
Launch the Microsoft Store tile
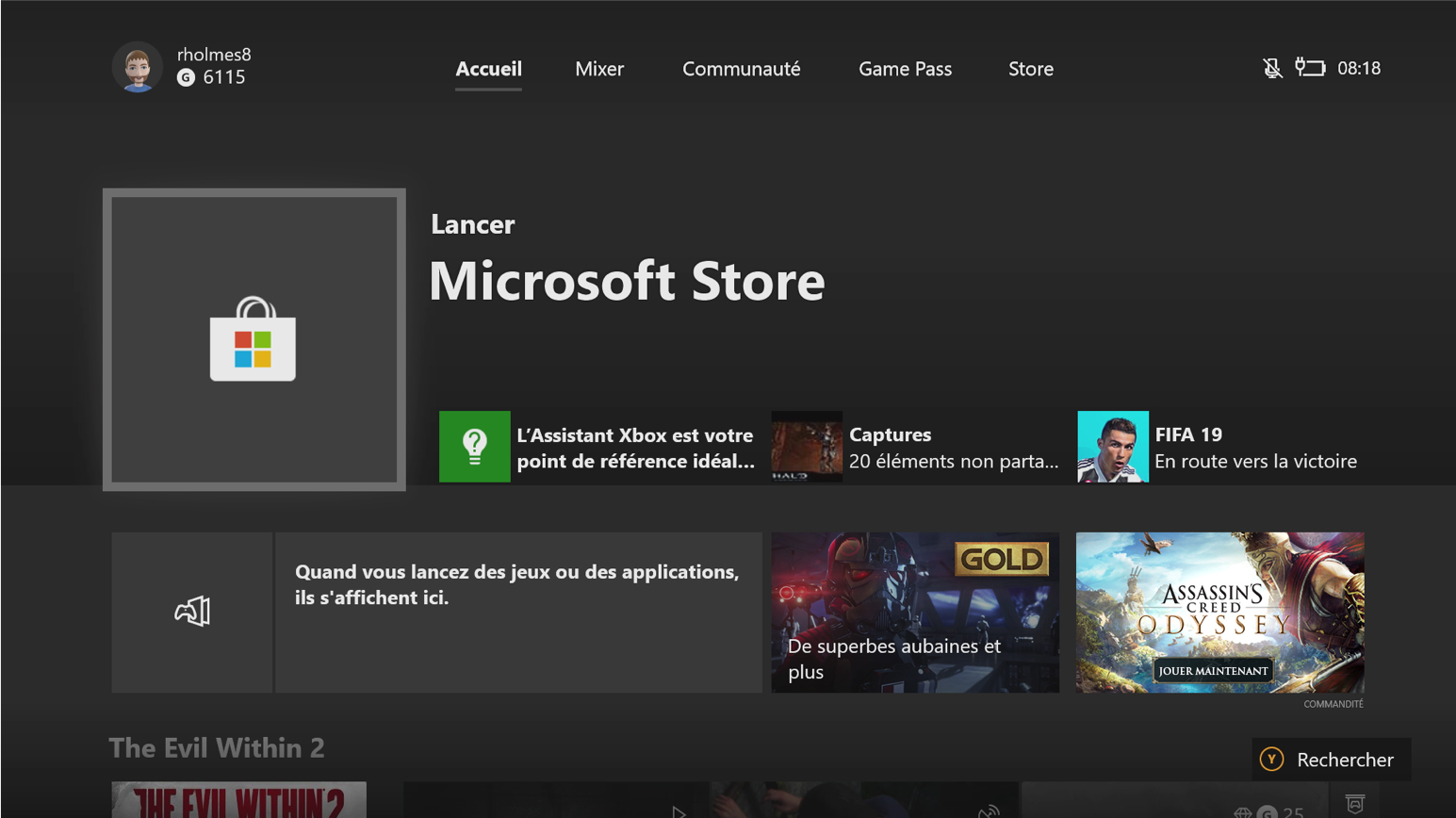(x=254, y=339)
